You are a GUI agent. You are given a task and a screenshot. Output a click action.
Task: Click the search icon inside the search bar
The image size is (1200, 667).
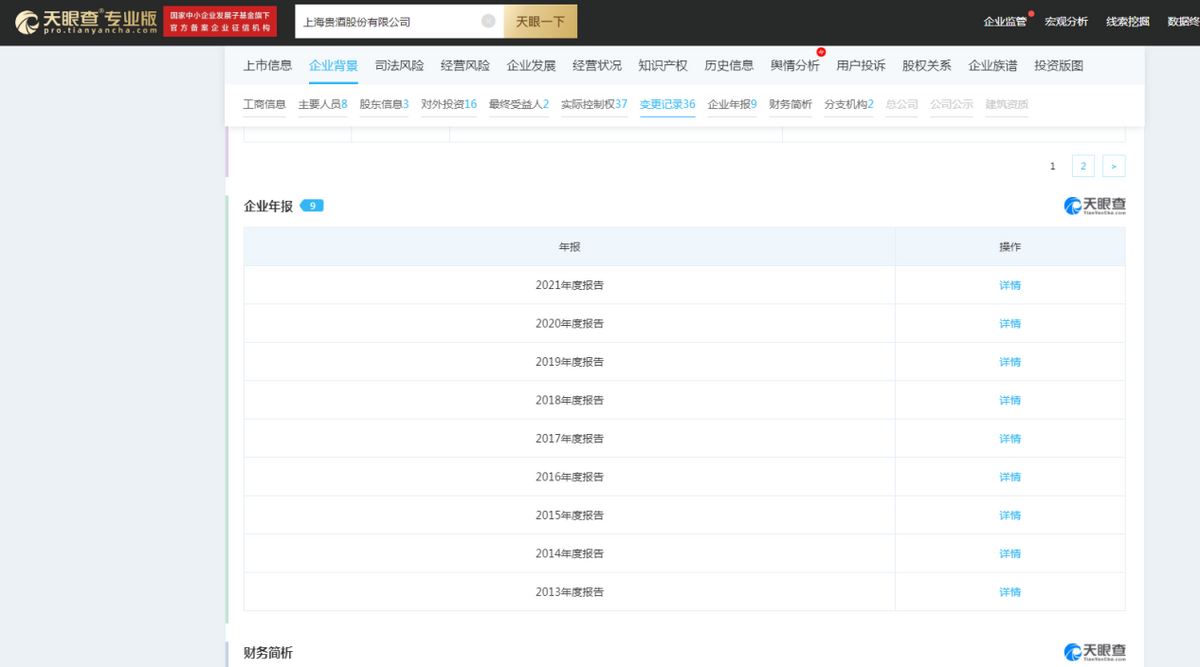tap(489, 21)
